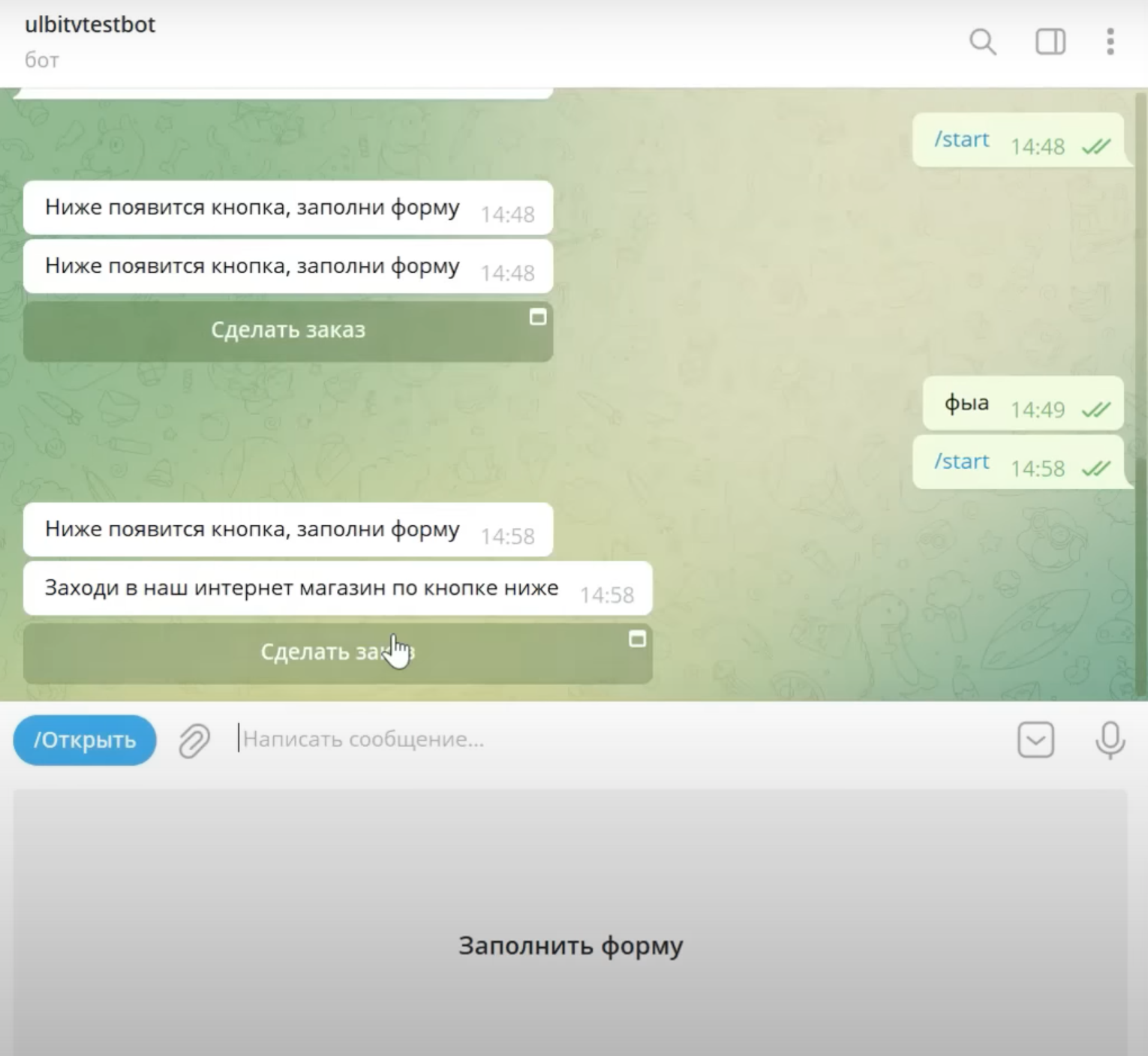Click the chat scrollbar on the right

(1142, 577)
